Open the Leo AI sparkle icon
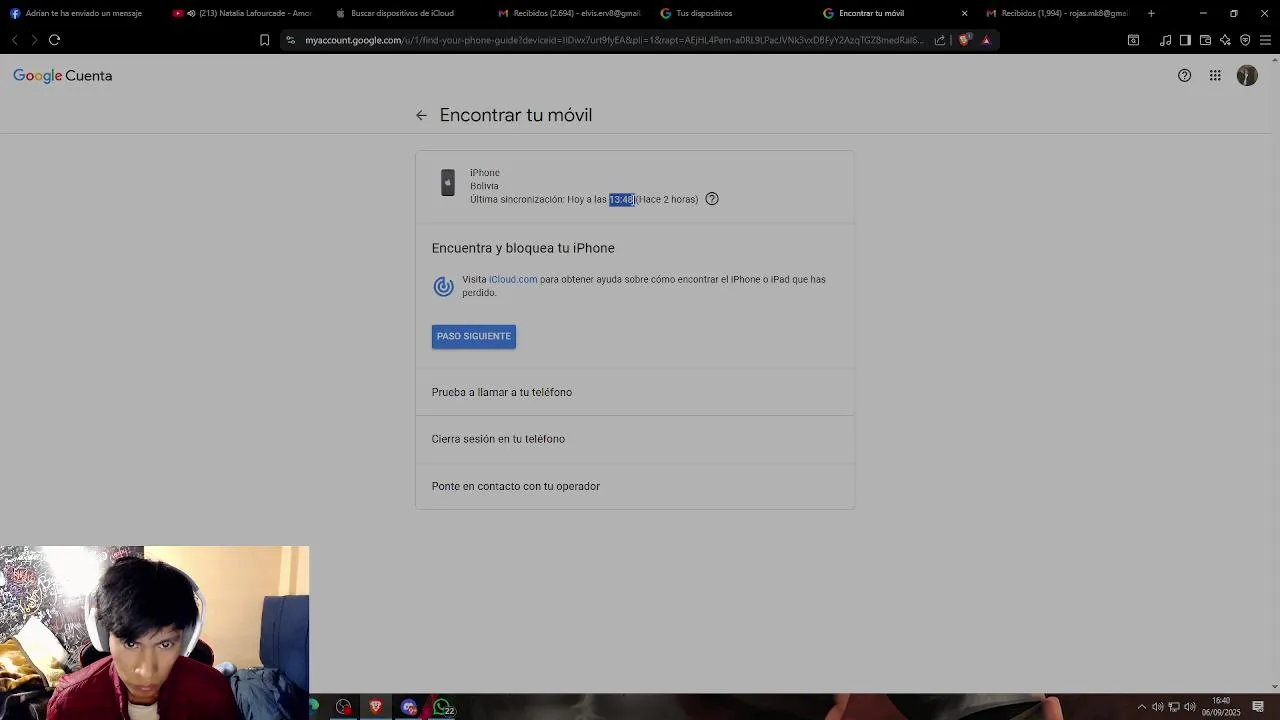 pyautogui.click(x=1225, y=40)
